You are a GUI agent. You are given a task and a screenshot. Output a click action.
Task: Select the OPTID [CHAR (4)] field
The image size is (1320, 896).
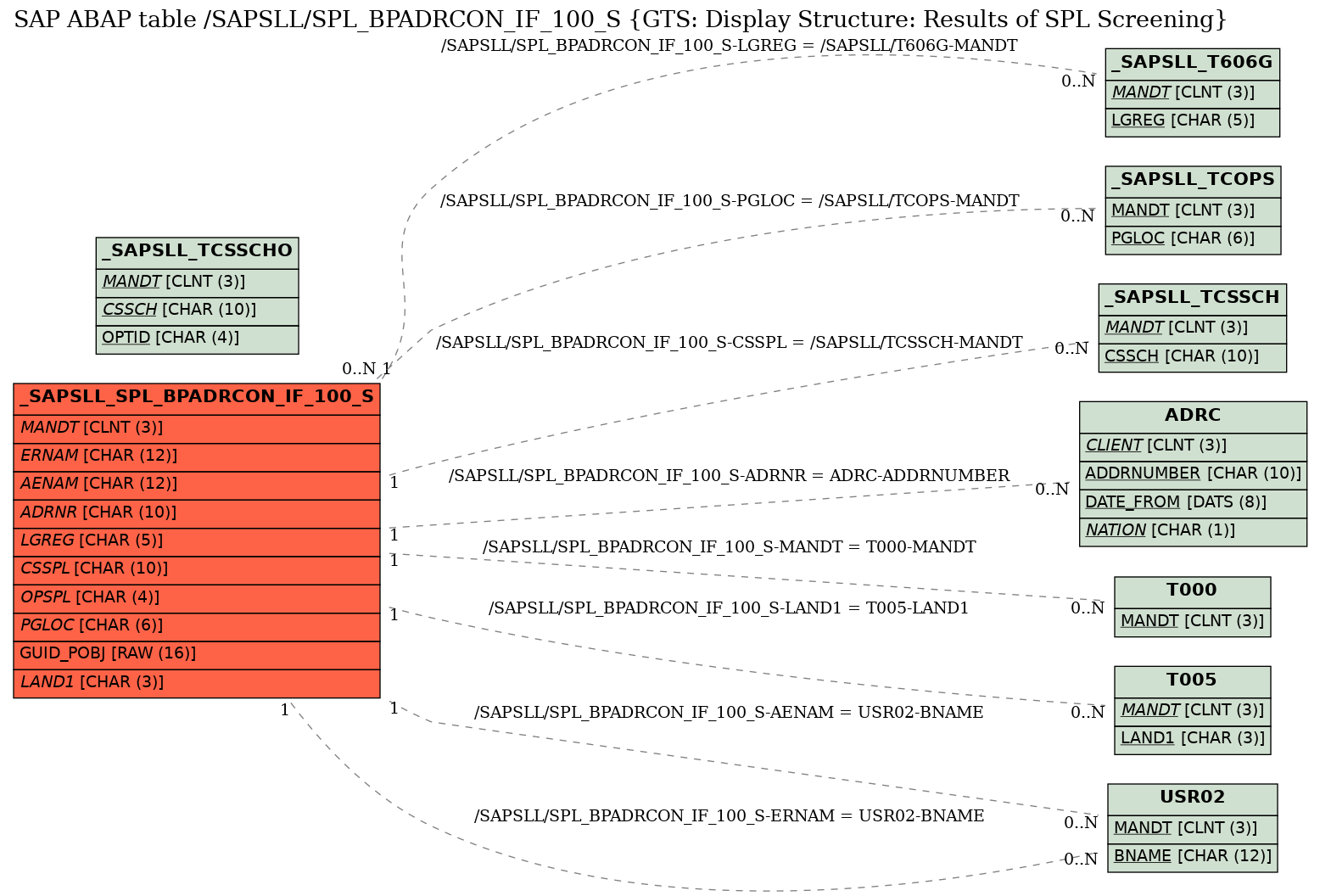197,339
